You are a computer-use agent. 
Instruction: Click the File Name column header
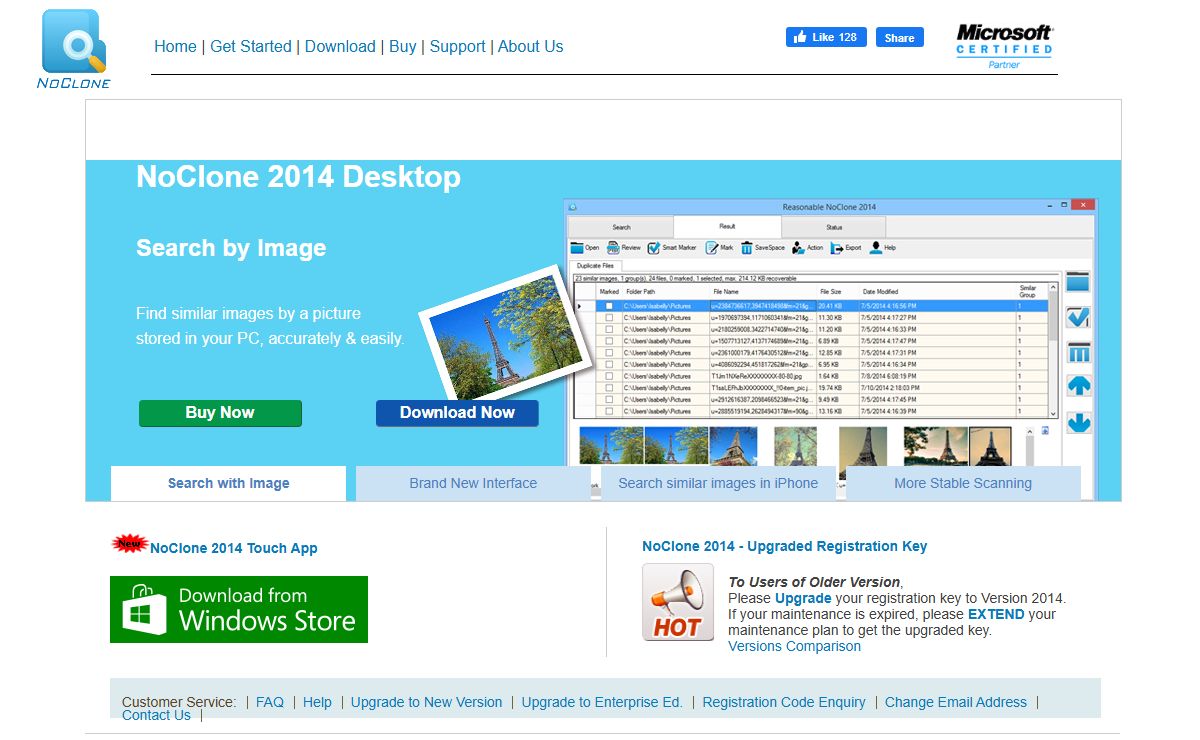[x=762, y=292]
